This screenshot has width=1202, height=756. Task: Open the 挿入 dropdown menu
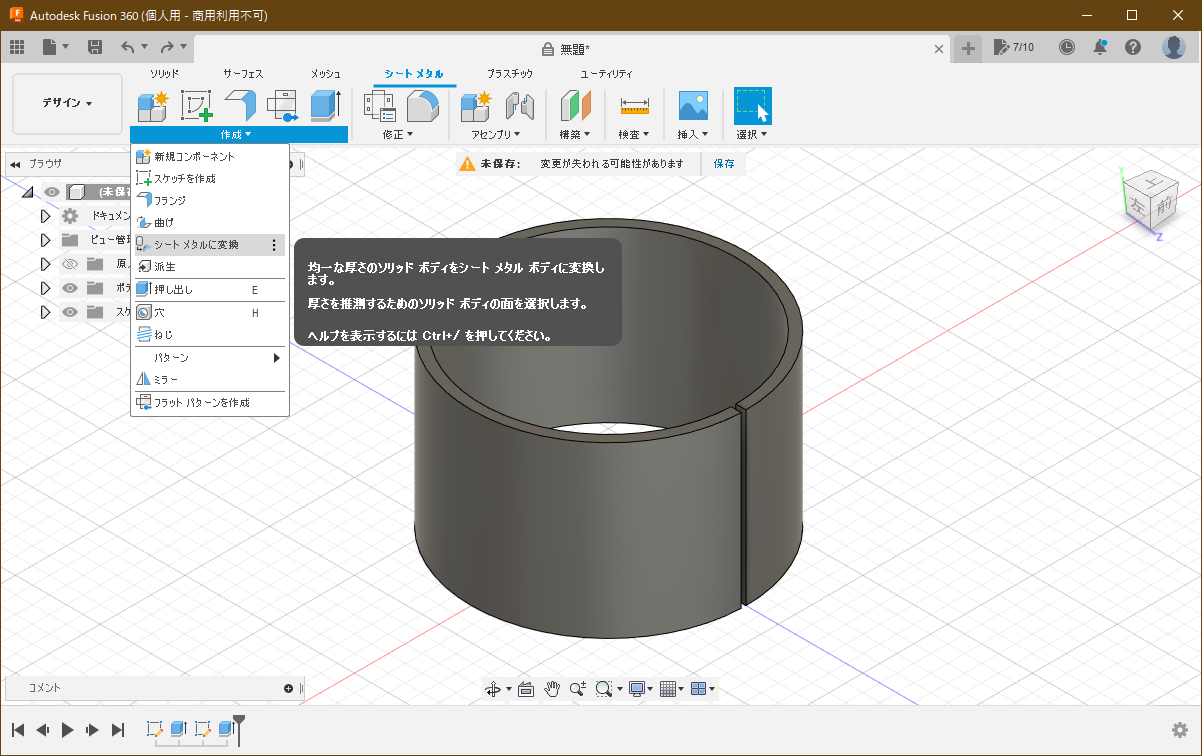point(693,134)
